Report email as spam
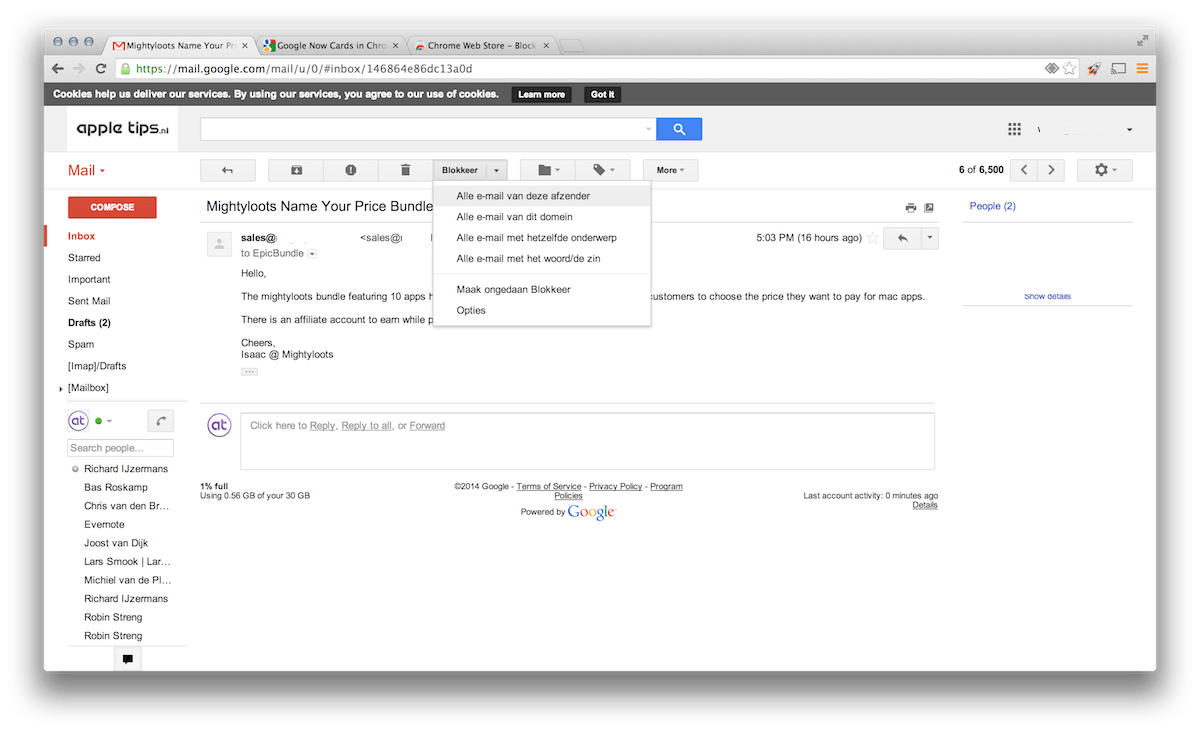The image size is (1200, 732). pyautogui.click(x=351, y=170)
